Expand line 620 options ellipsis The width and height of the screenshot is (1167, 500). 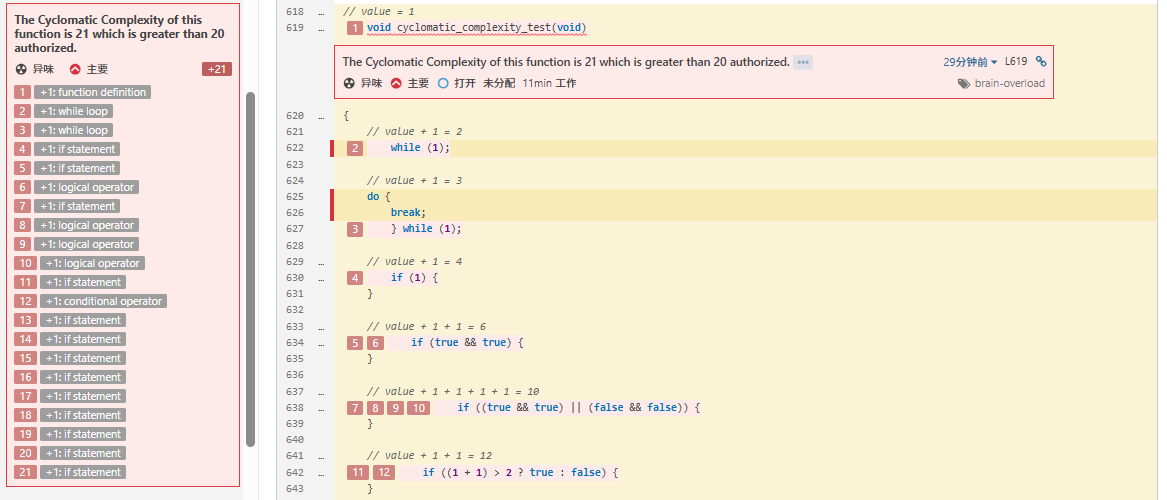pos(321,116)
